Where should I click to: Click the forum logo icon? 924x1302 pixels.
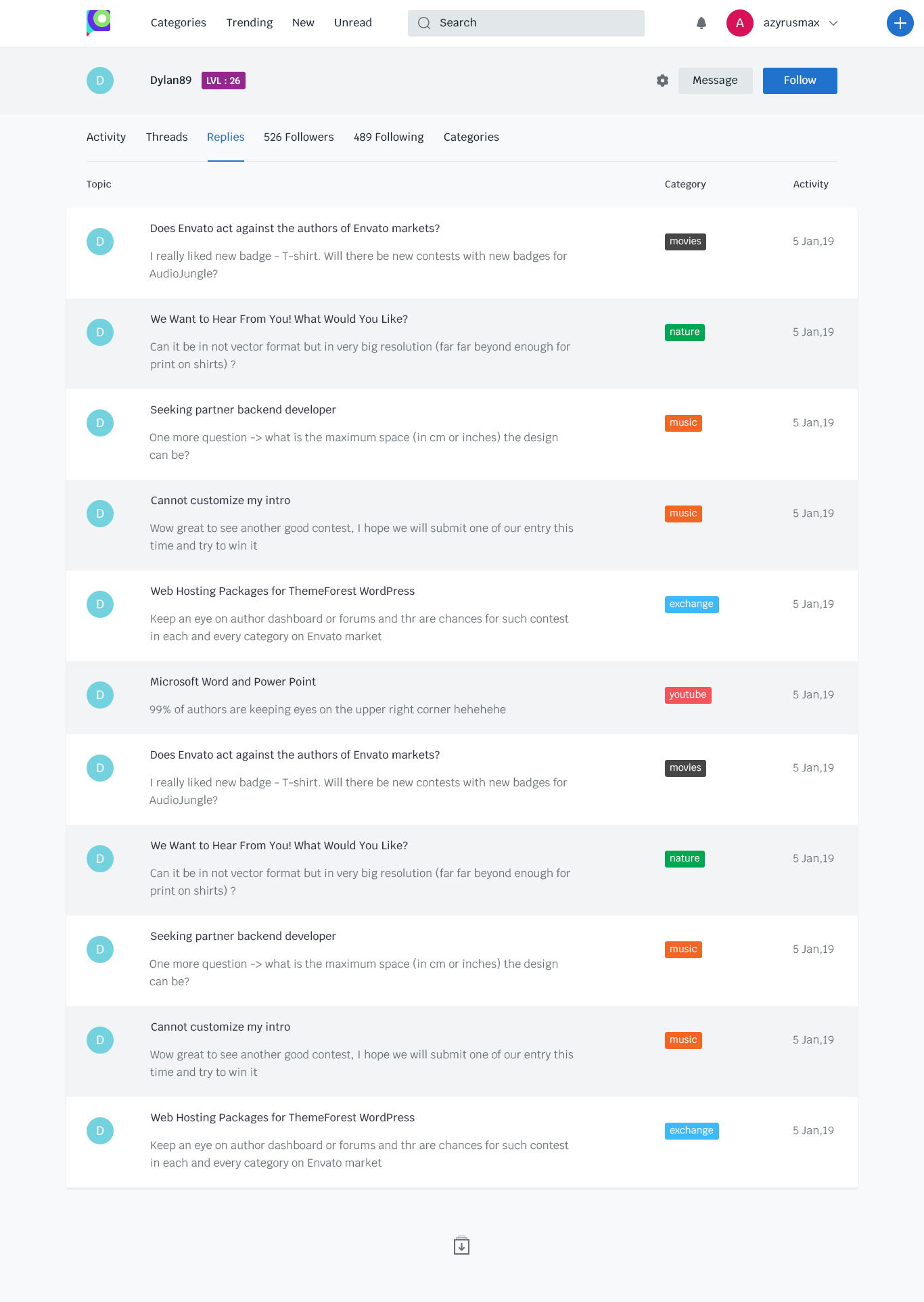99,22
